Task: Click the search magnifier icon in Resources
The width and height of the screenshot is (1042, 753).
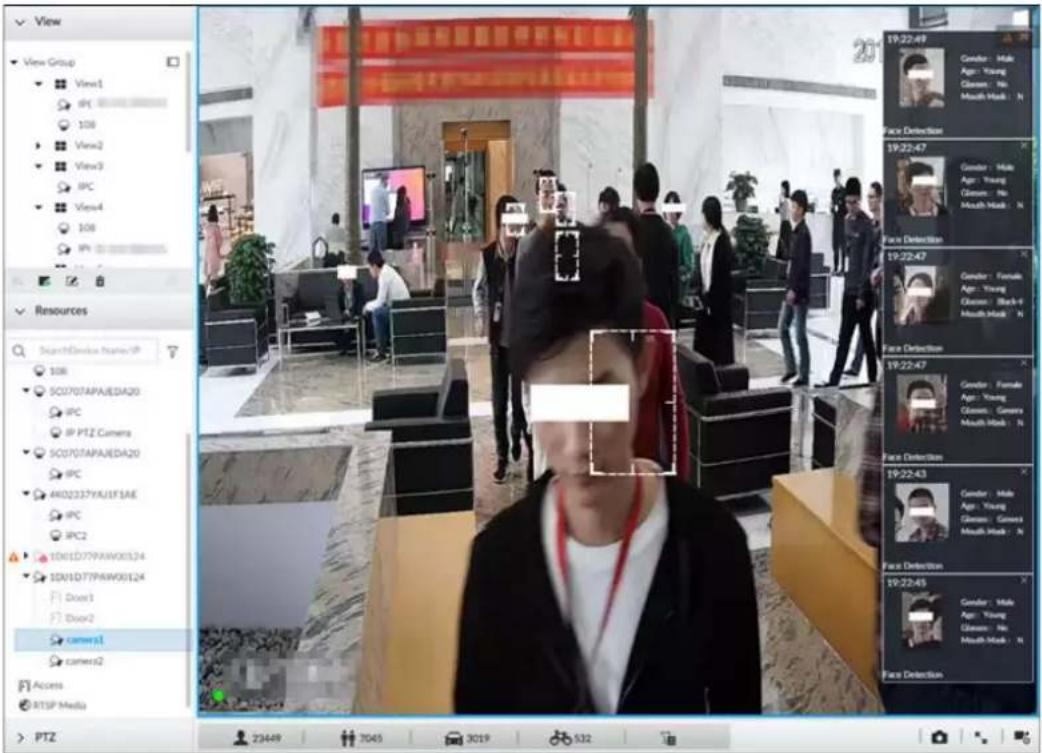Action: 19,350
